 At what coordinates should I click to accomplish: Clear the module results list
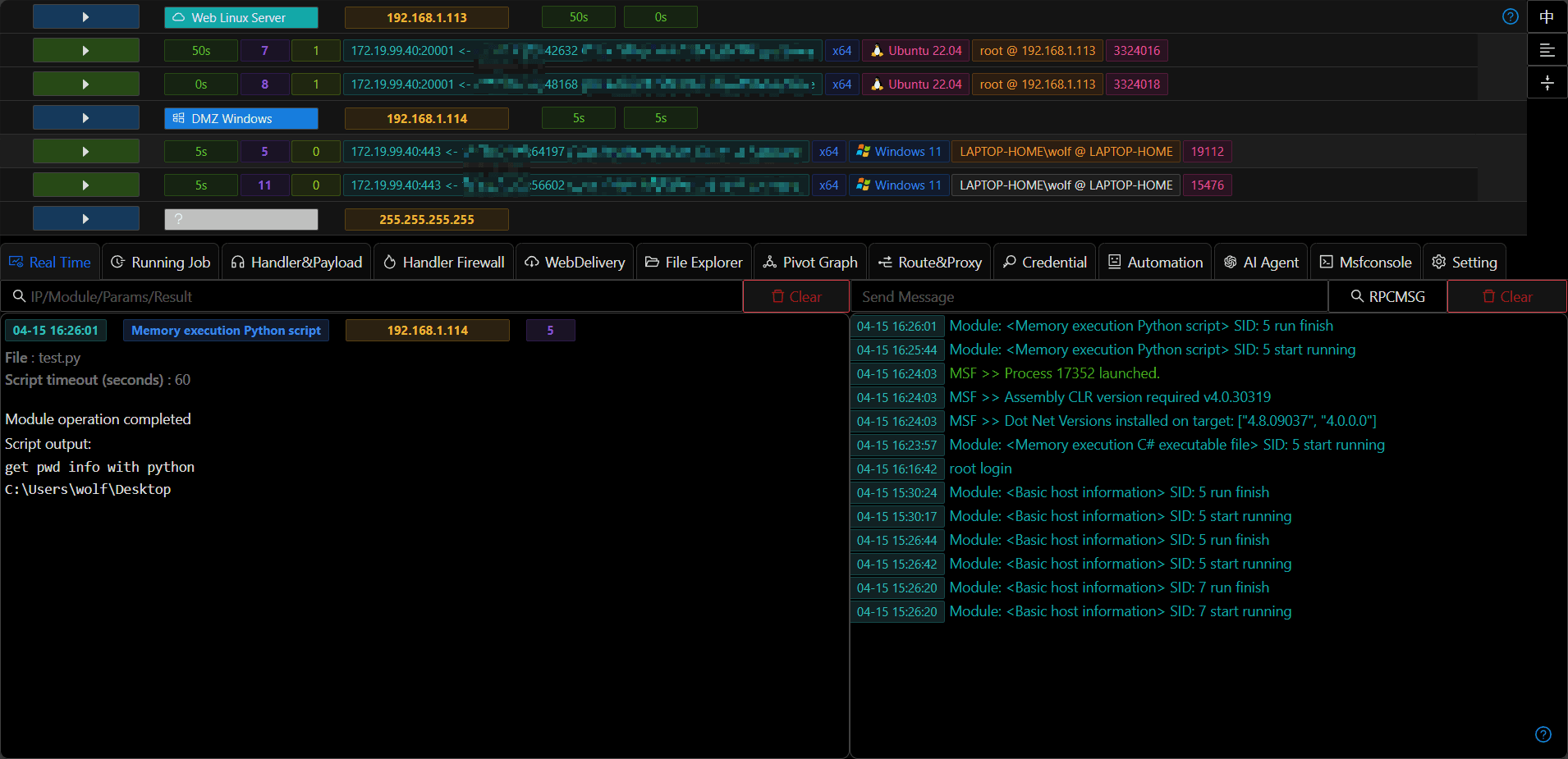click(796, 297)
